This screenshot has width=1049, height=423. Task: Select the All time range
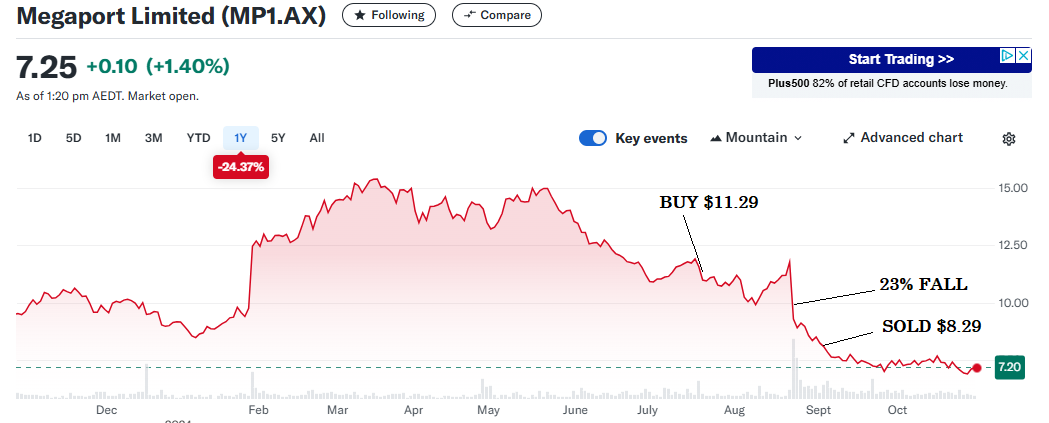point(317,138)
